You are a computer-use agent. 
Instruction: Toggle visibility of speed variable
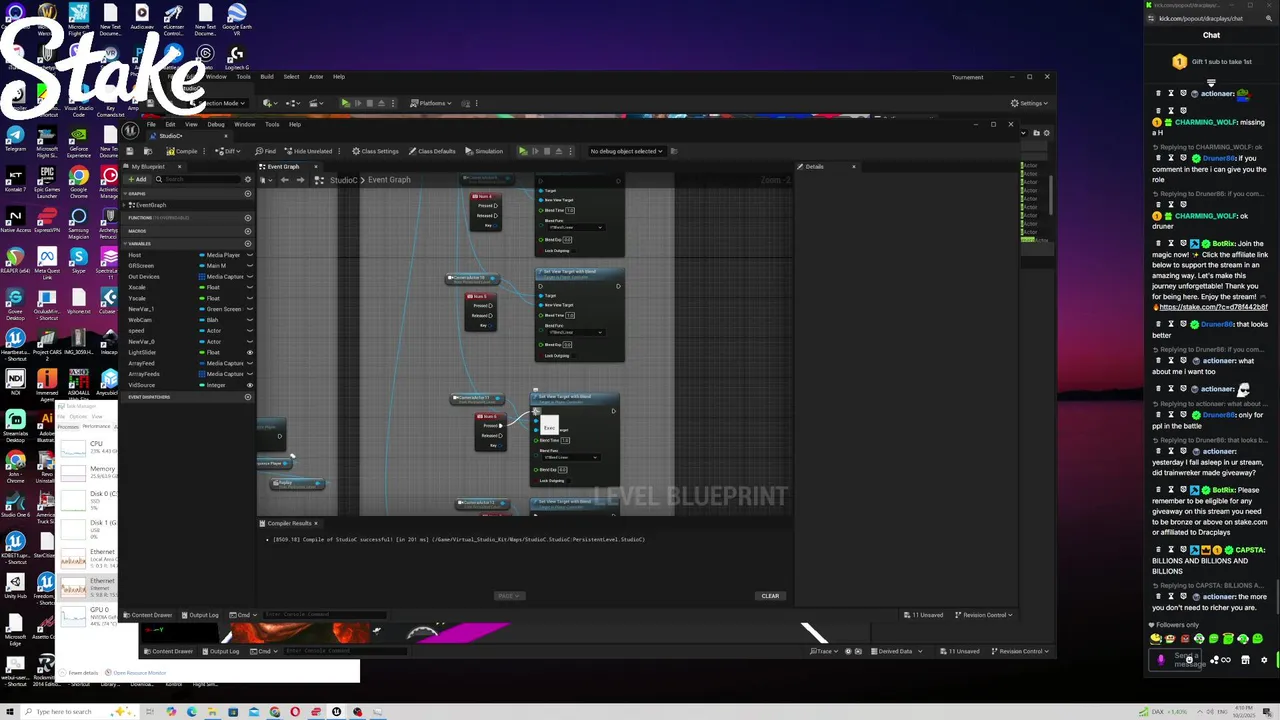pos(249,331)
